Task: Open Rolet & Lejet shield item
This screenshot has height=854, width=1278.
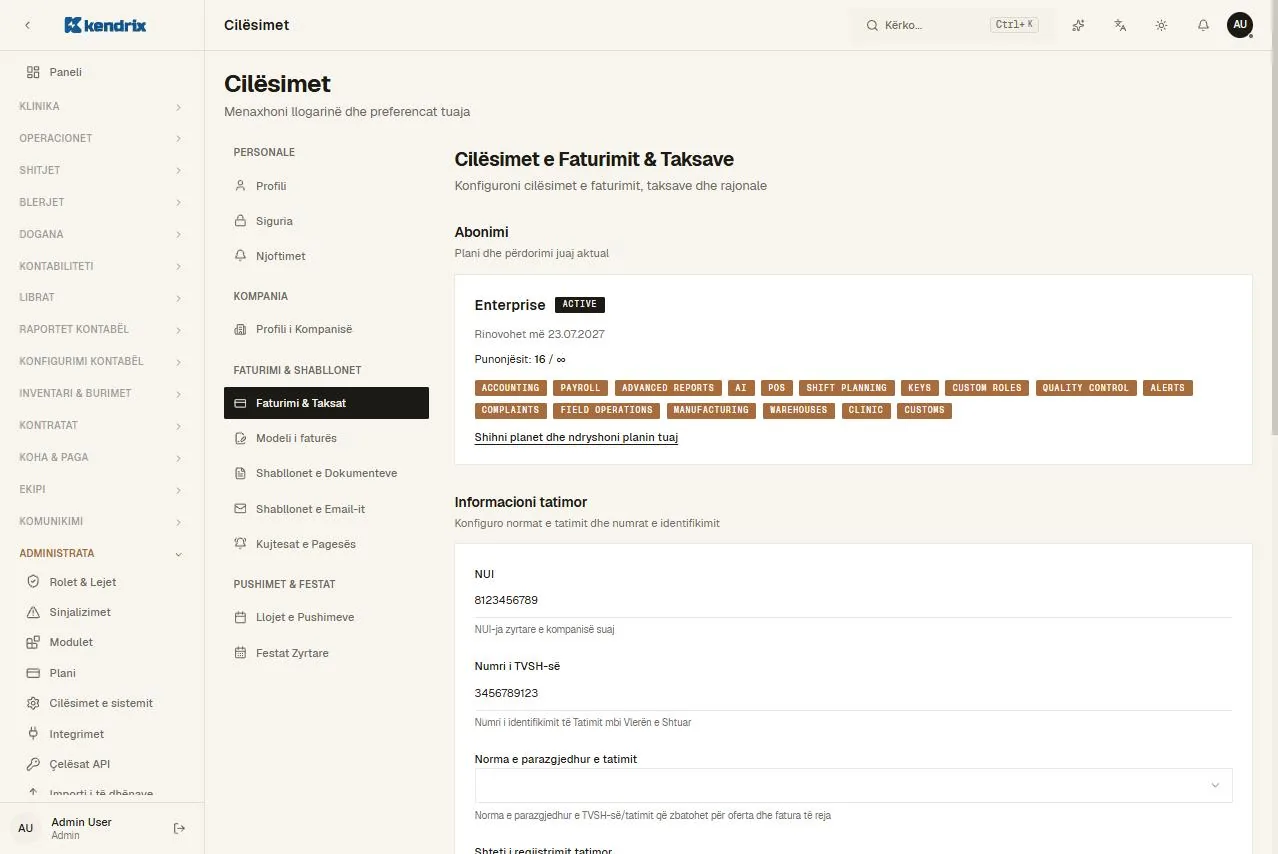Action: [102, 582]
